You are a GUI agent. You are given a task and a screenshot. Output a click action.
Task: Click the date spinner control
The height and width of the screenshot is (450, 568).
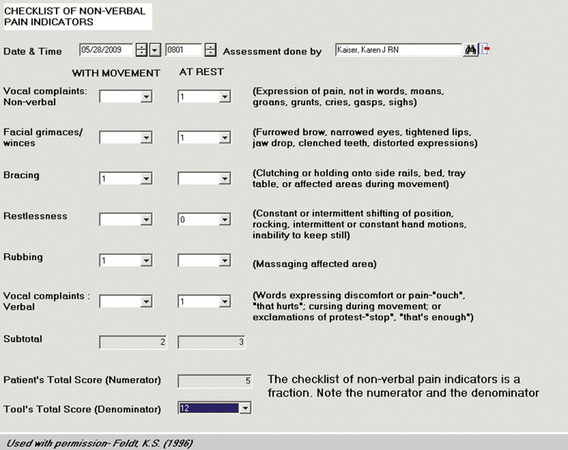click(x=141, y=50)
